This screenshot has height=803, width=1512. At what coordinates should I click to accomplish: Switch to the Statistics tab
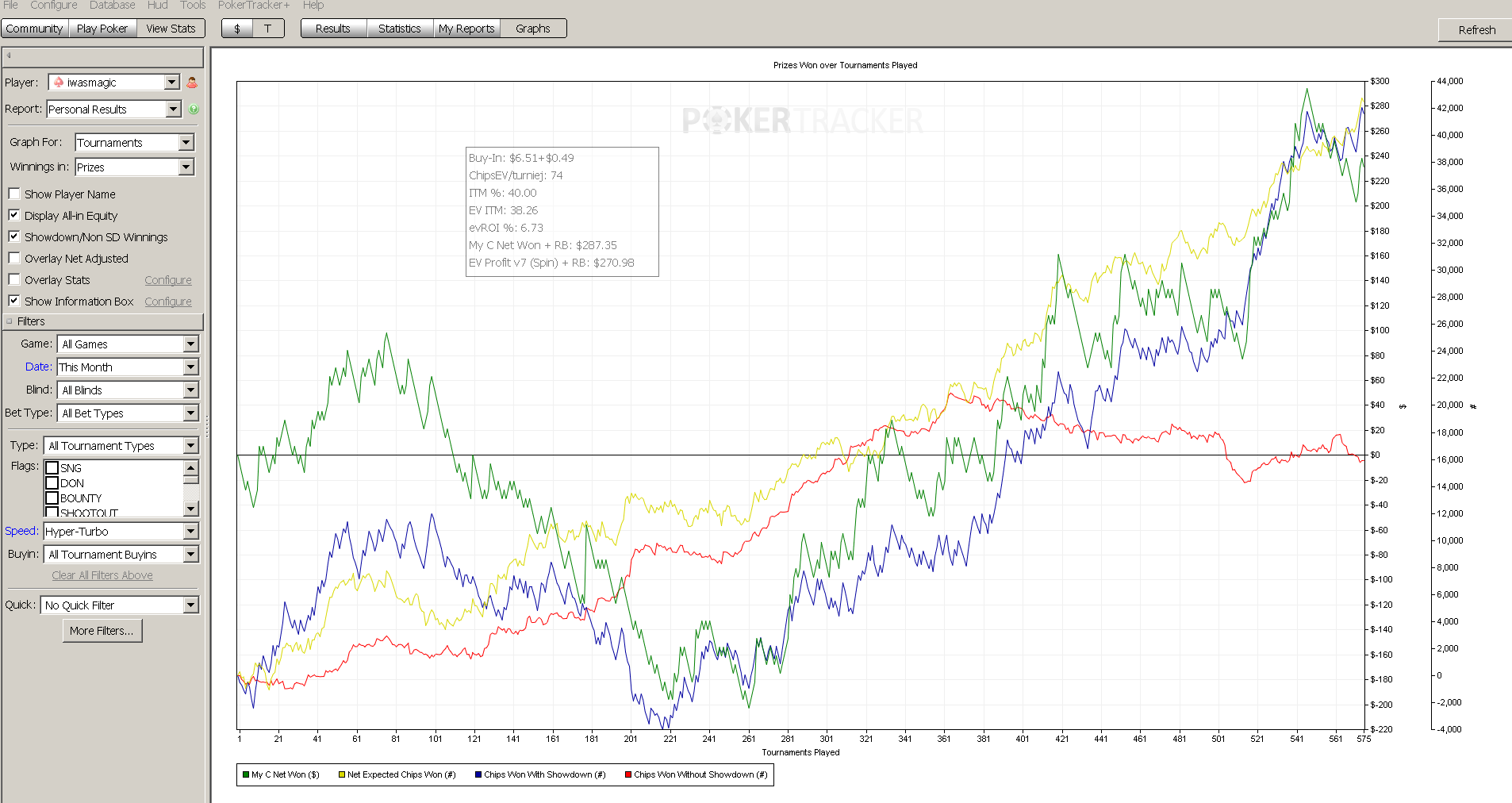(400, 29)
